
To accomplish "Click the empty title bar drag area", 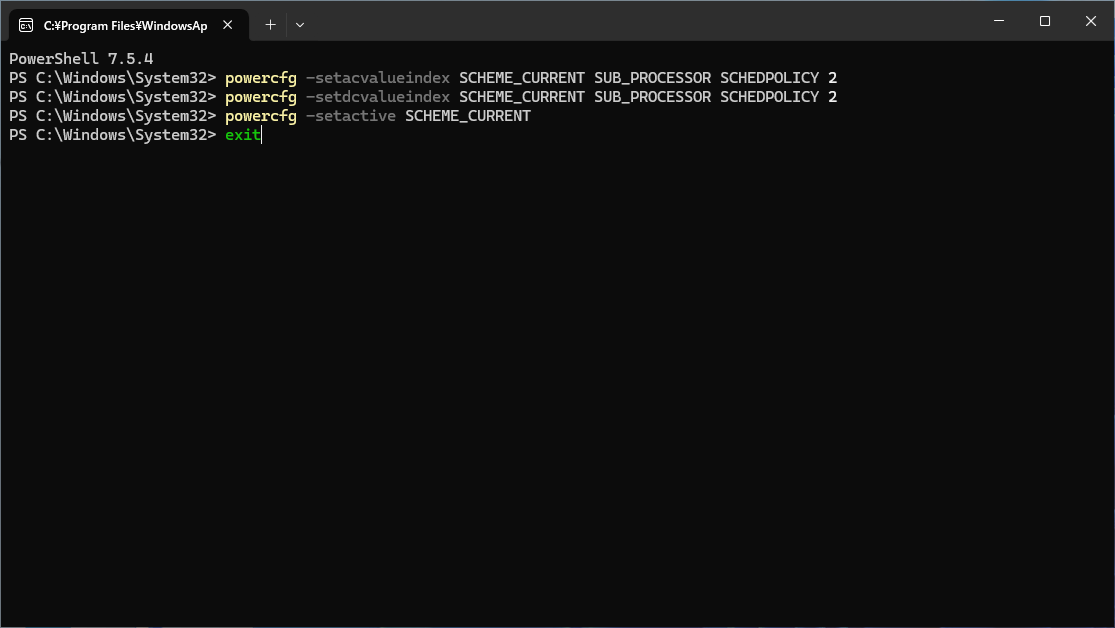I will pos(640,21).
